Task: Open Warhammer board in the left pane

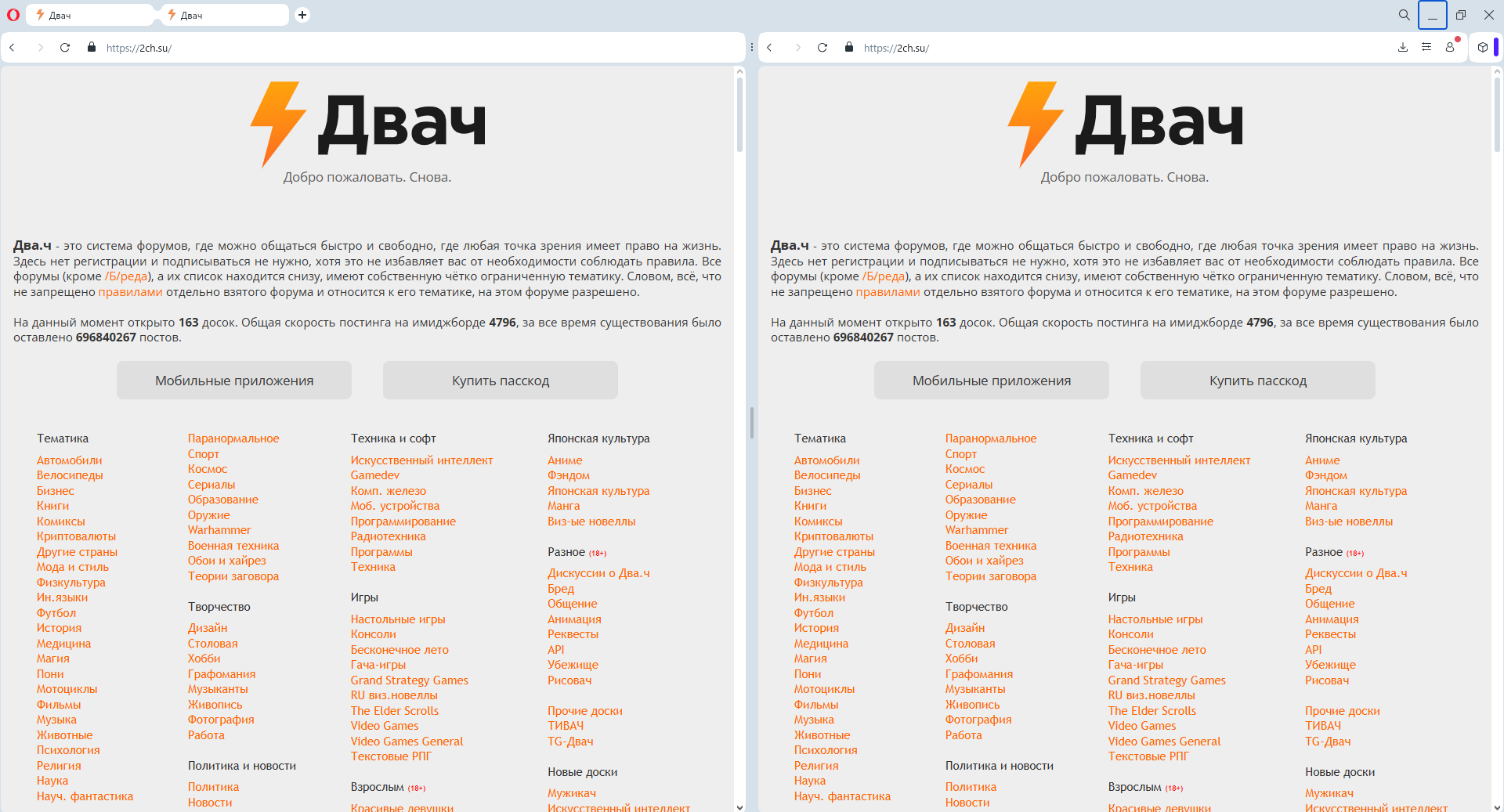Action: pos(219,530)
